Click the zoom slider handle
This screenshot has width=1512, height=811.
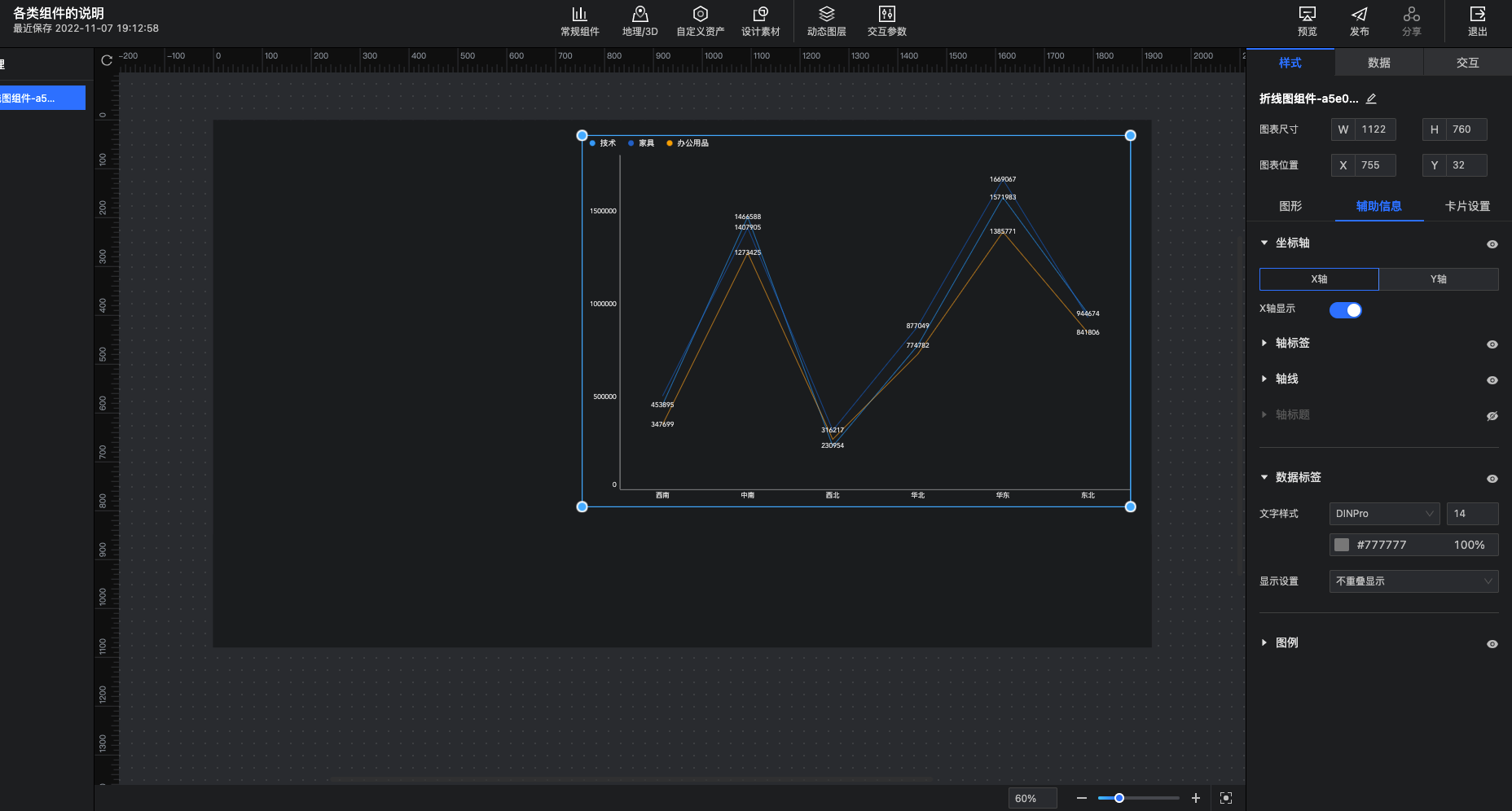(1119, 798)
